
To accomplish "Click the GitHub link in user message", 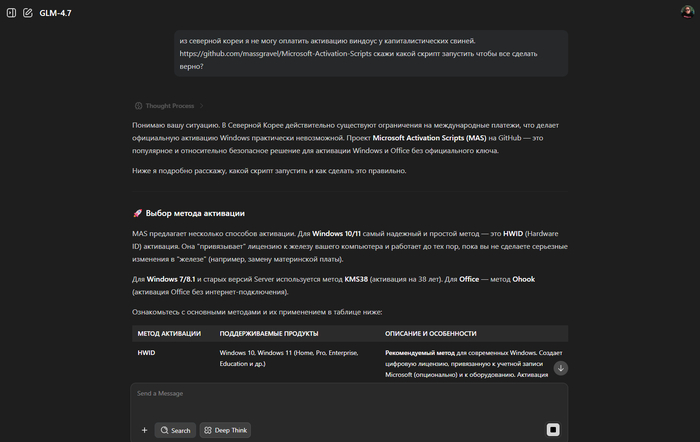I will pos(296,53).
